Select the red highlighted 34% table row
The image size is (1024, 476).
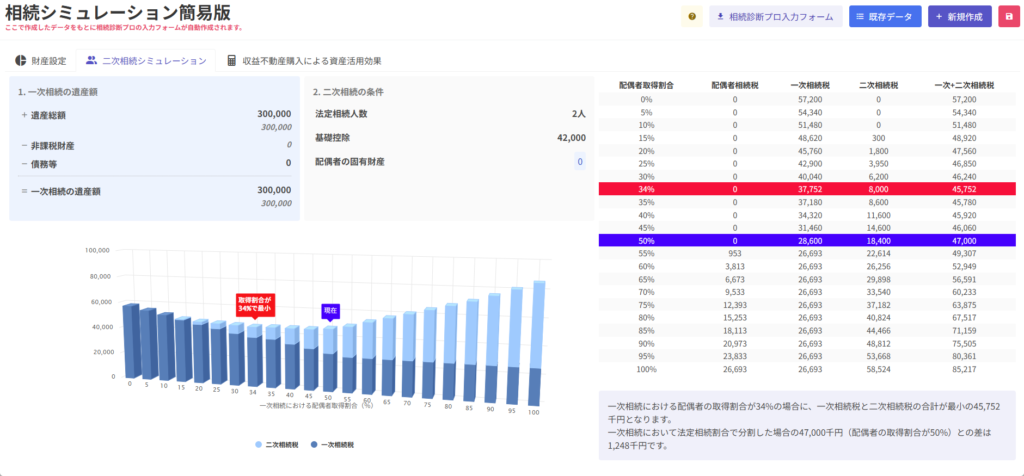(x=806, y=188)
